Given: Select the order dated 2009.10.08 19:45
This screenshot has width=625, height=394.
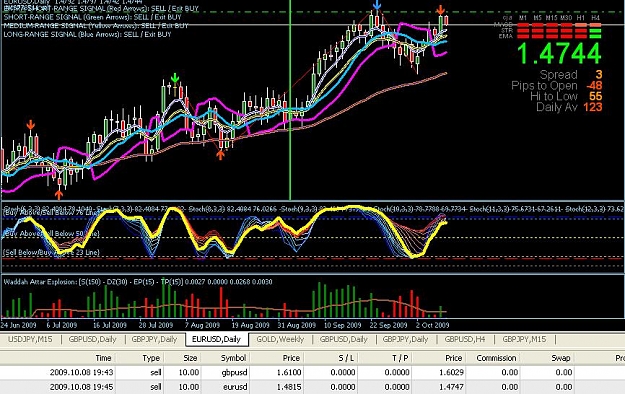Looking at the screenshot, I should [312, 387].
